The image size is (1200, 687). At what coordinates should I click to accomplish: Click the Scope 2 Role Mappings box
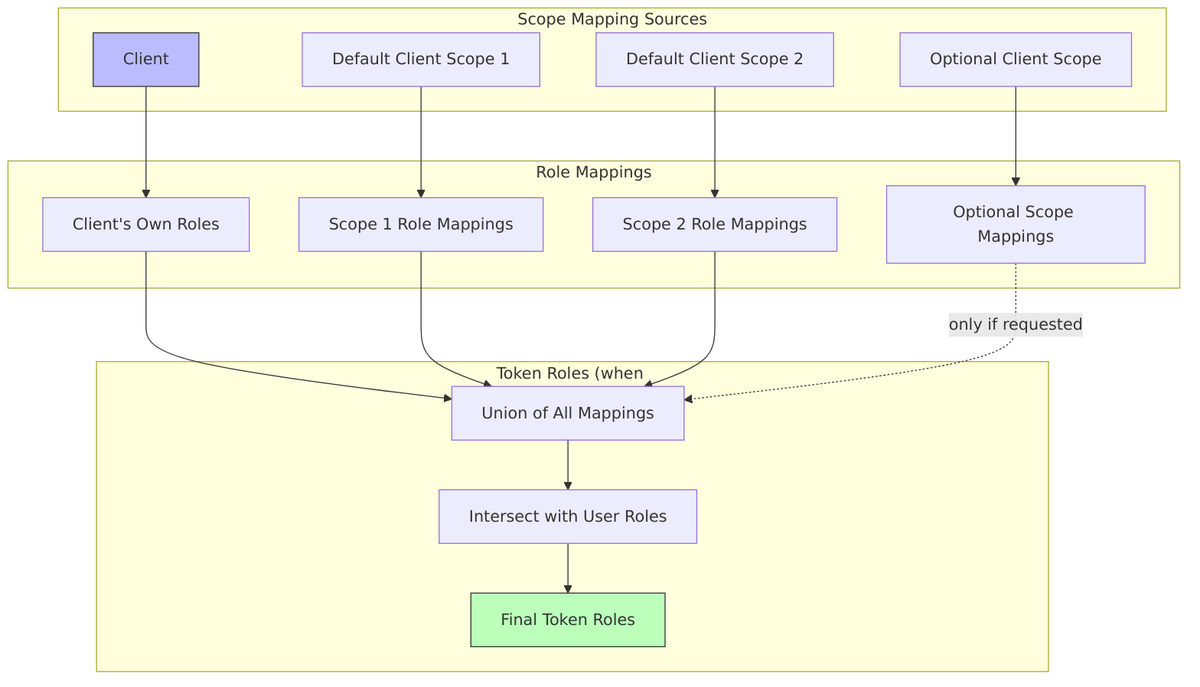(714, 224)
